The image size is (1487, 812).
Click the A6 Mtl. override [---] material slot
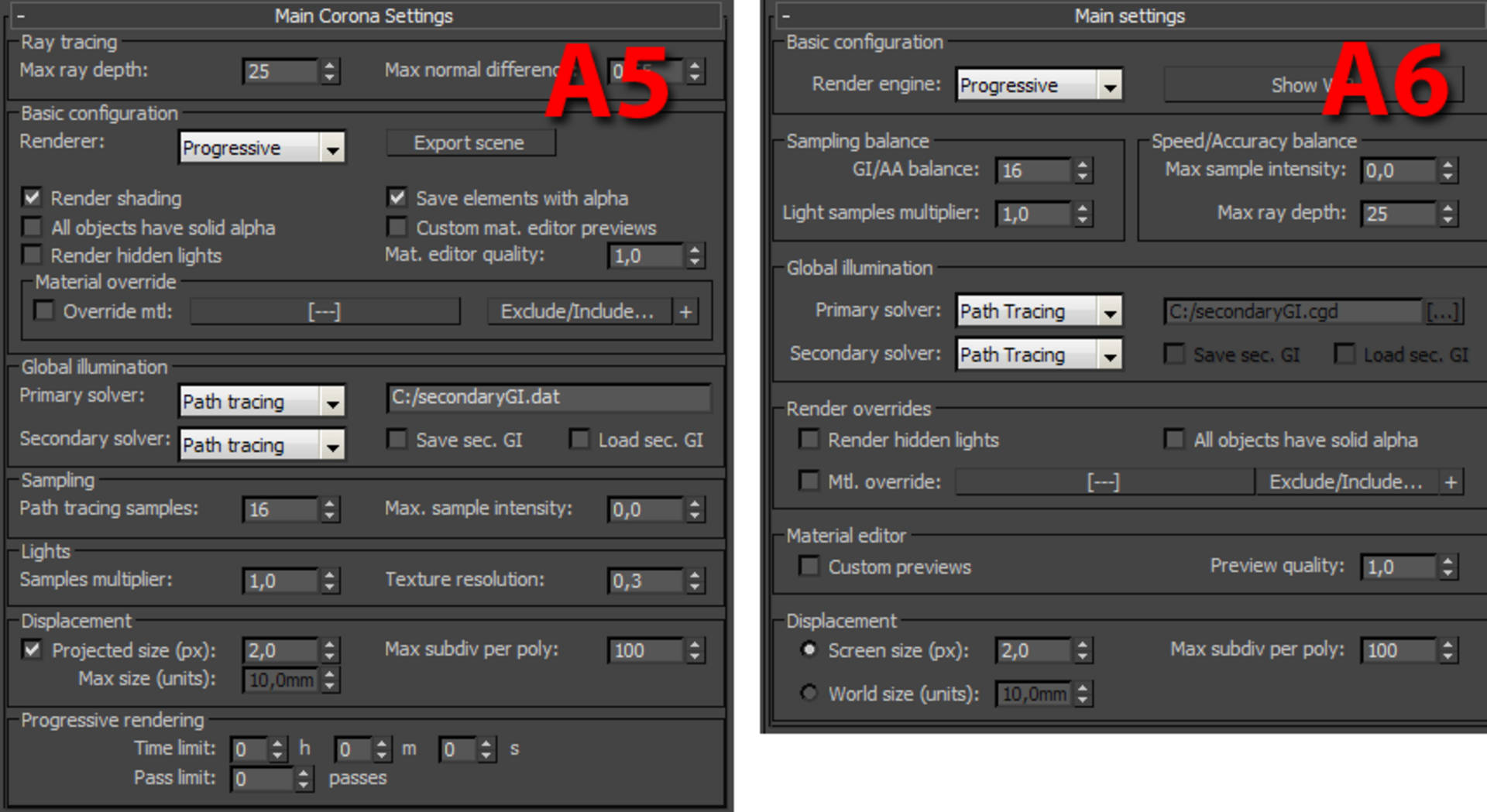click(x=1104, y=481)
